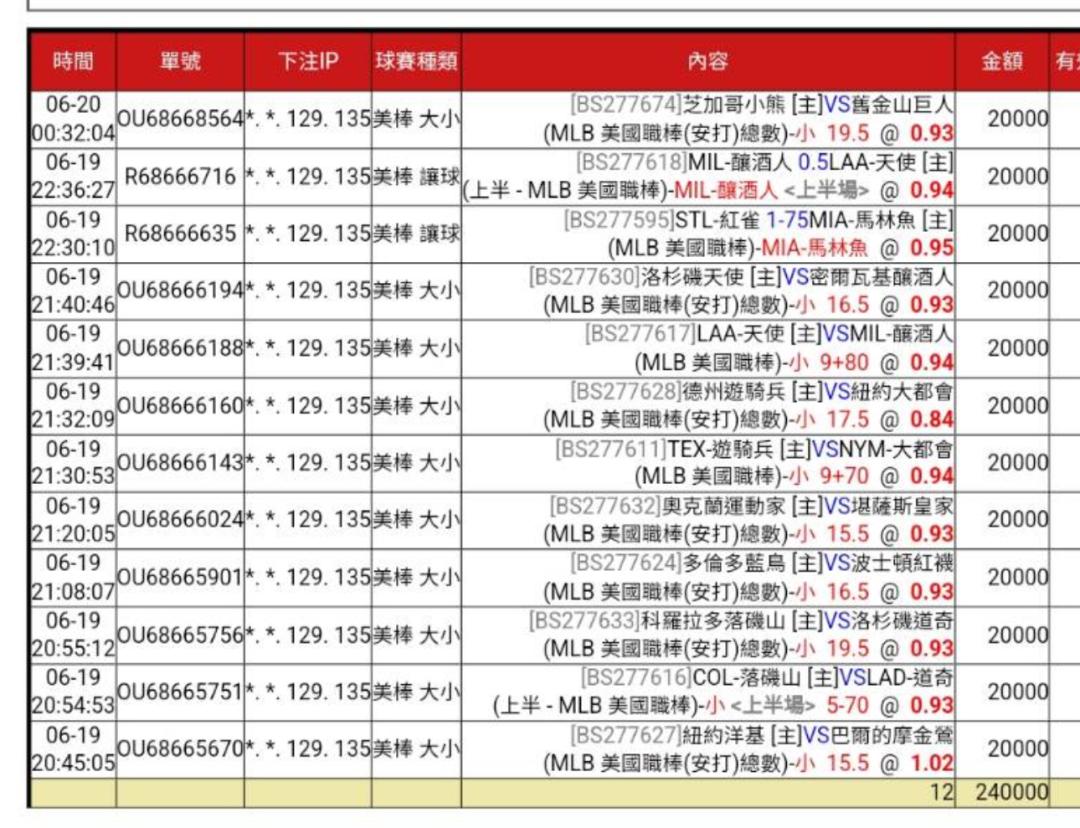1080x828 pixels.
Task: Click IP *.*.129.135 in row R68666635
Action: pyautogui.click(x=308, y=234)
